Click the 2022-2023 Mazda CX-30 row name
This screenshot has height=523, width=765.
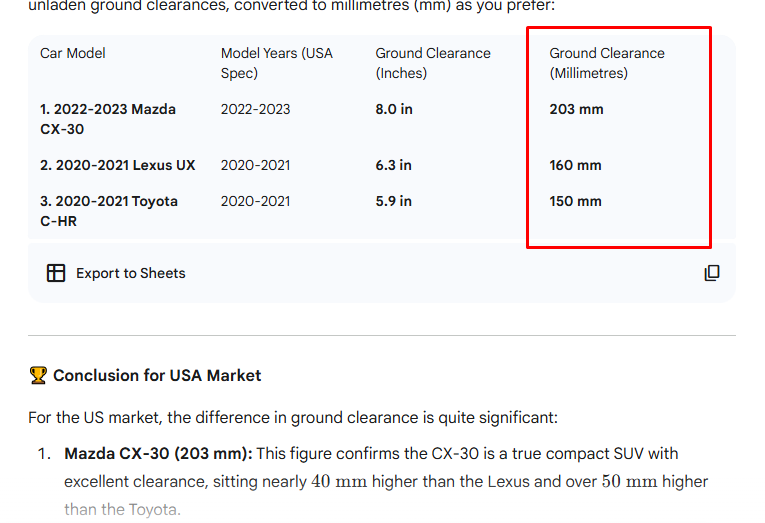(108, 119)
